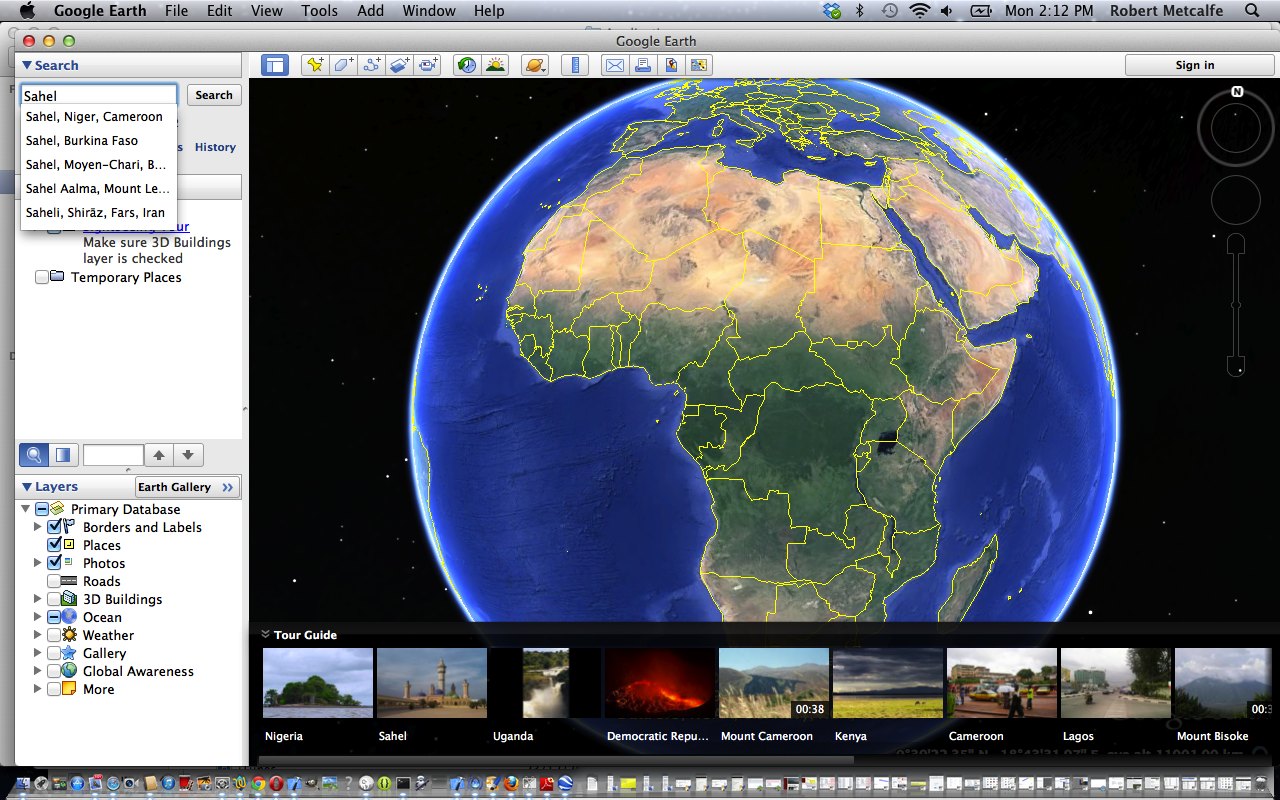
Task: Click the Email envelope toolbar icon
Action: pos(614,65)
